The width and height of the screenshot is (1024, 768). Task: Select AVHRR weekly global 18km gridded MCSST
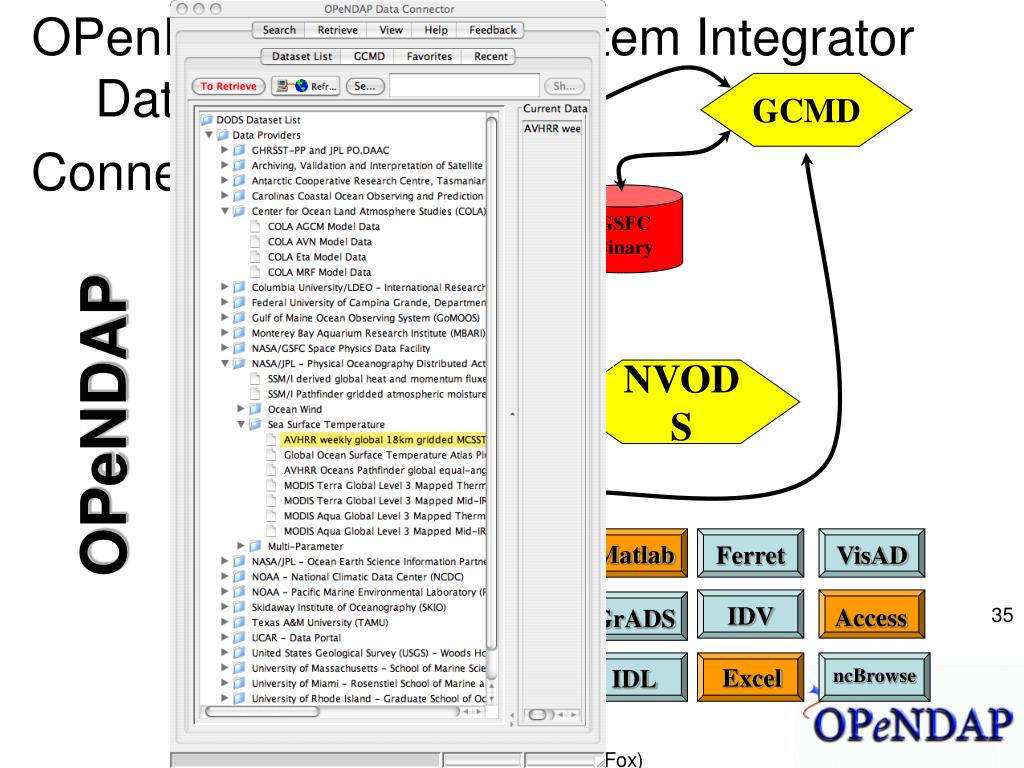point(384,440)
